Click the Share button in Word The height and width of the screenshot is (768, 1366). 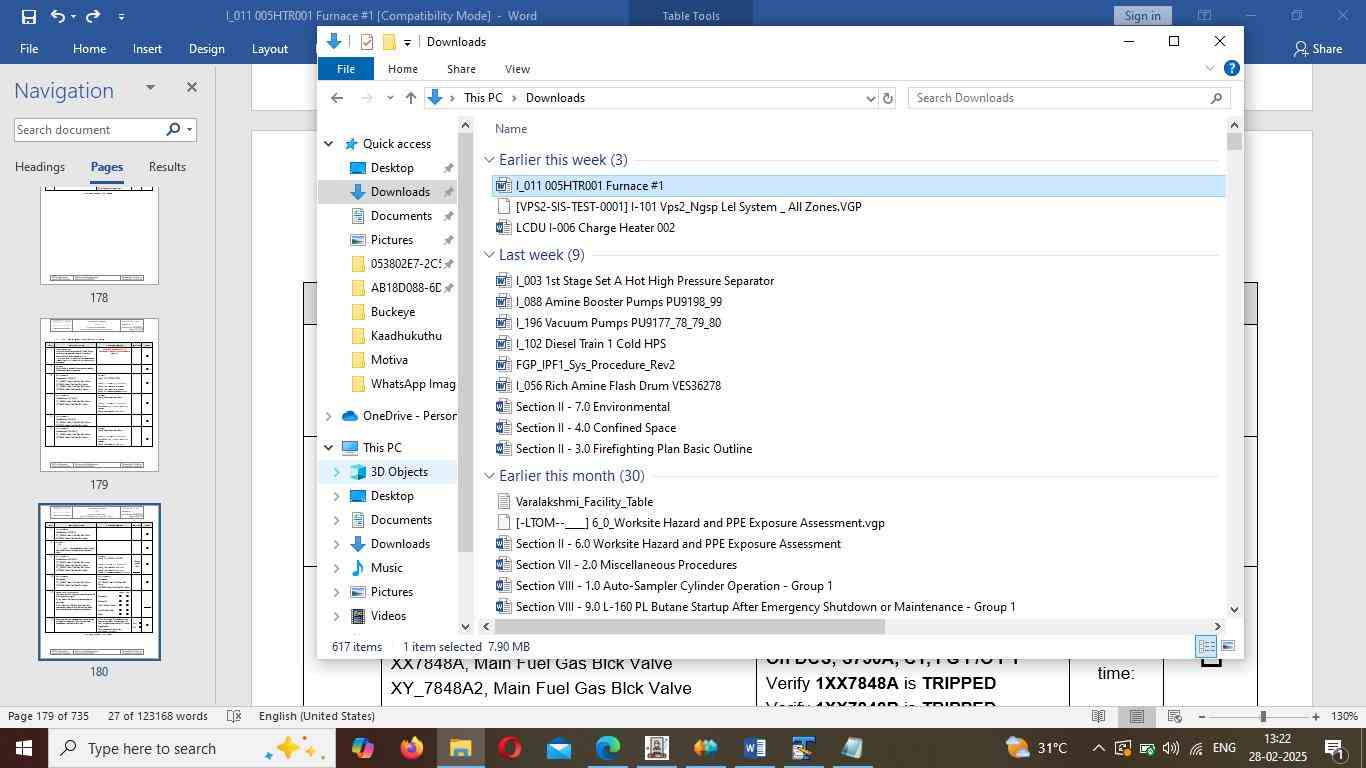pyautogui.click(x=1318, y=49)
